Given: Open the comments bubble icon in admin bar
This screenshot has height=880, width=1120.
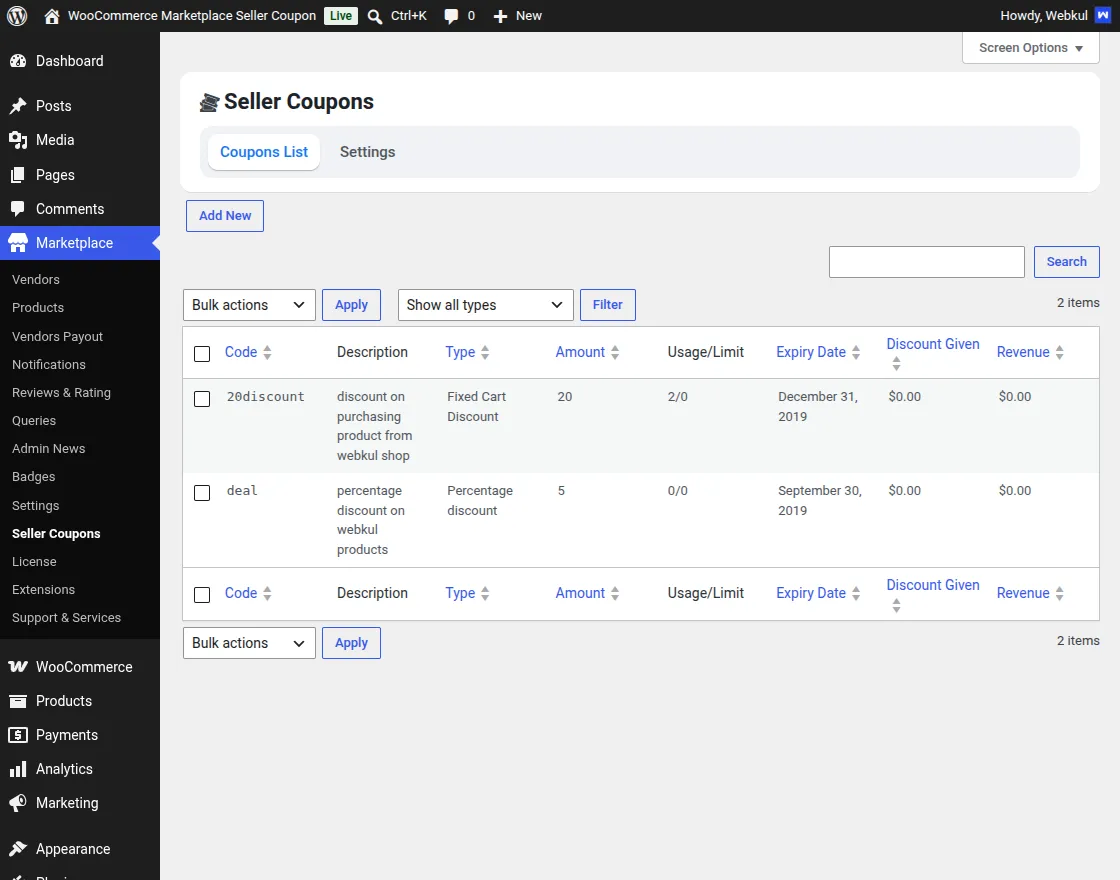Looking at the screenshot, I should (451, 16).
